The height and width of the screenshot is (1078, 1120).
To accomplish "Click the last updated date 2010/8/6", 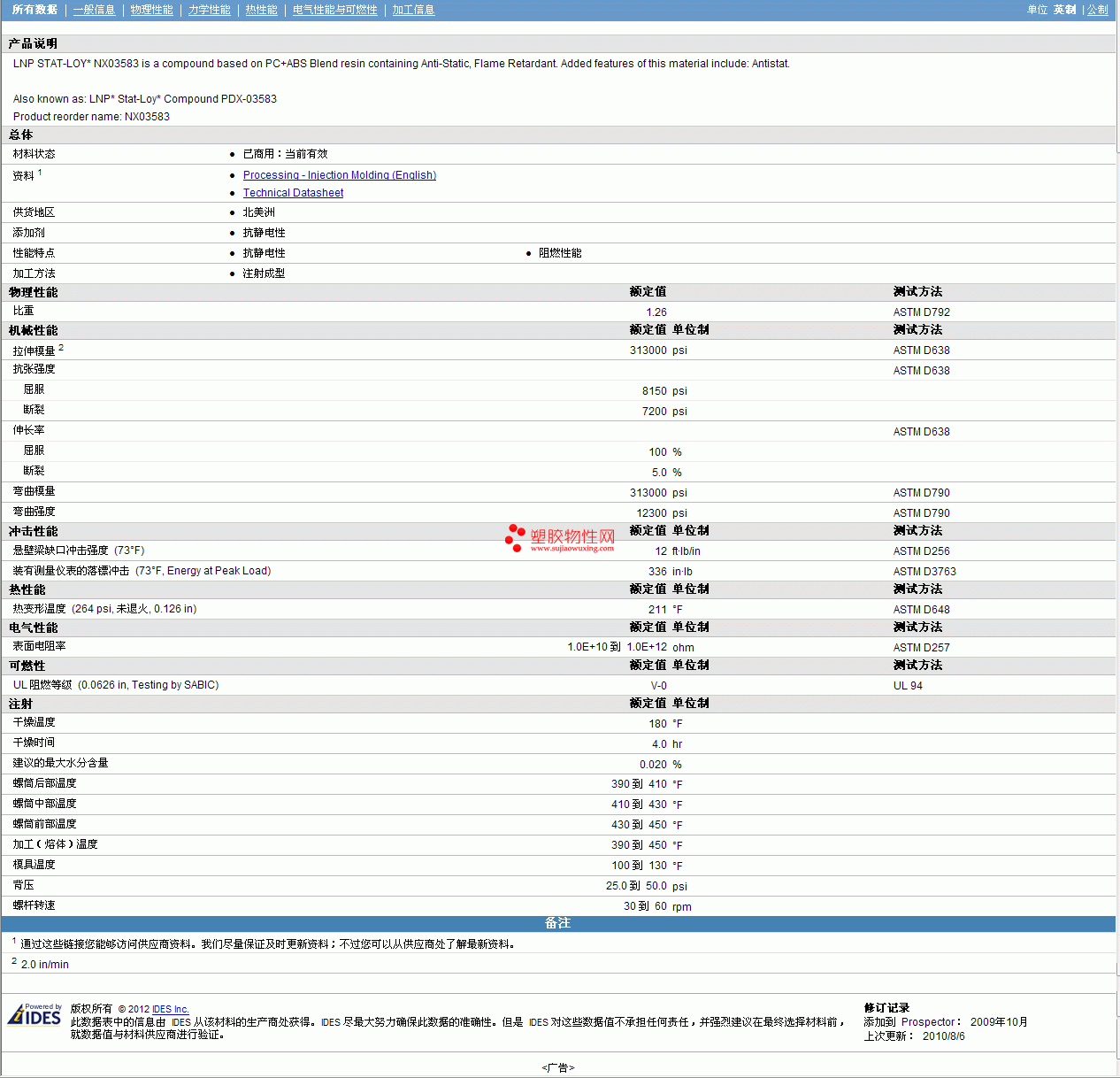I will (944, 1036).
